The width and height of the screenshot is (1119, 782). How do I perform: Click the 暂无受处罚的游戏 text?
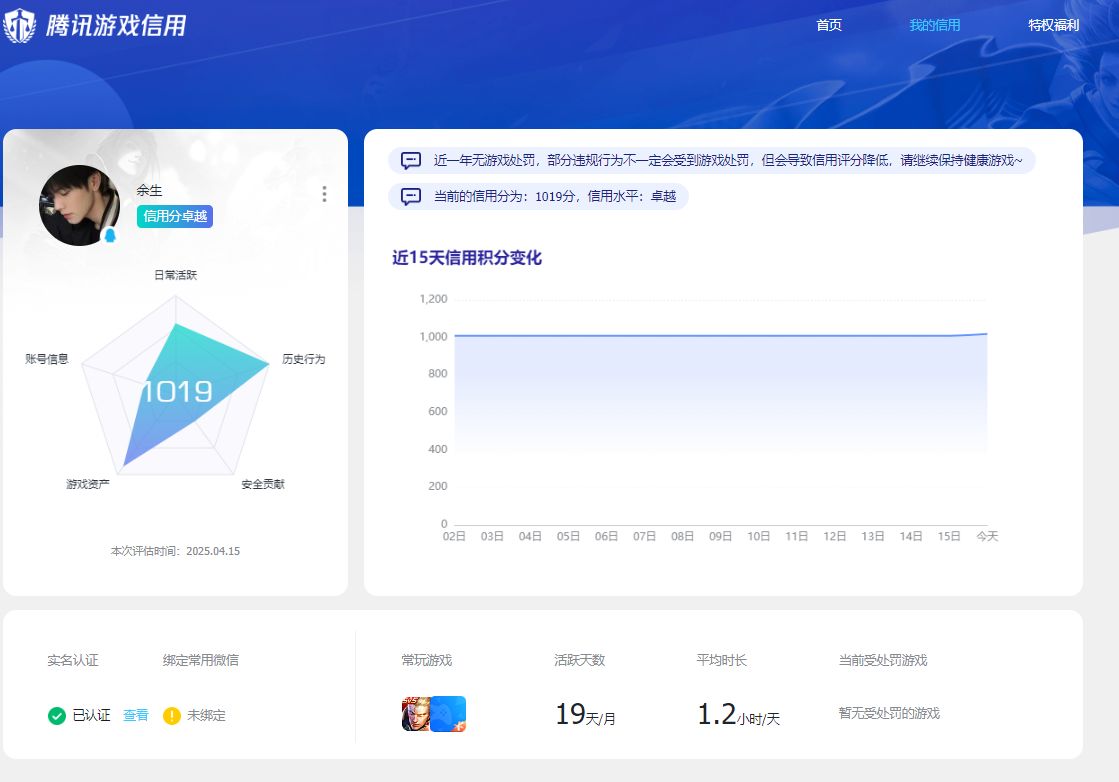click(x=889, y=713)
